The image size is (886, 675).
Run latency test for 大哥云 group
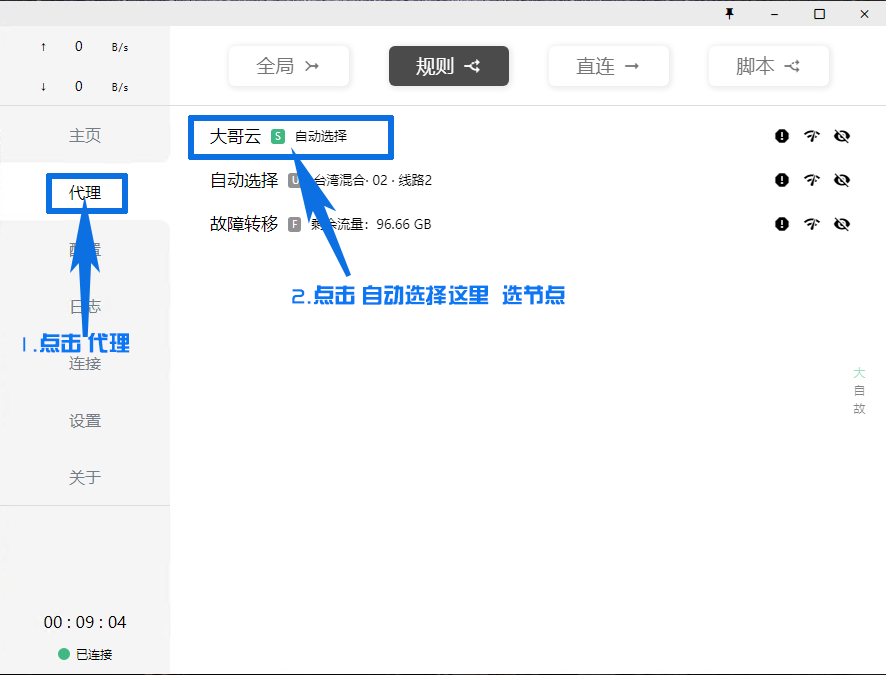(x=812, y=136)
